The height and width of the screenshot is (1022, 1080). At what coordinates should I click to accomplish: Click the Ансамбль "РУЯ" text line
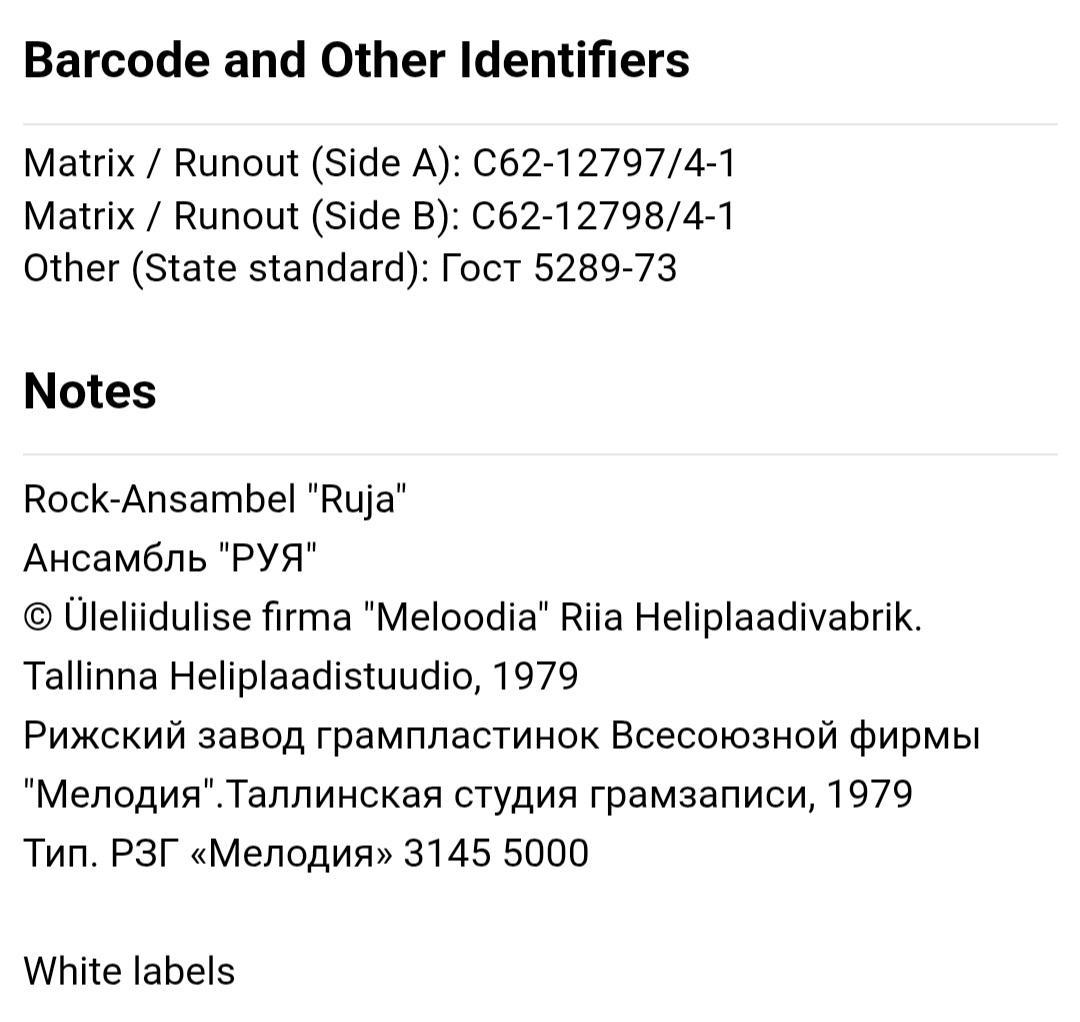click(171, 558)
